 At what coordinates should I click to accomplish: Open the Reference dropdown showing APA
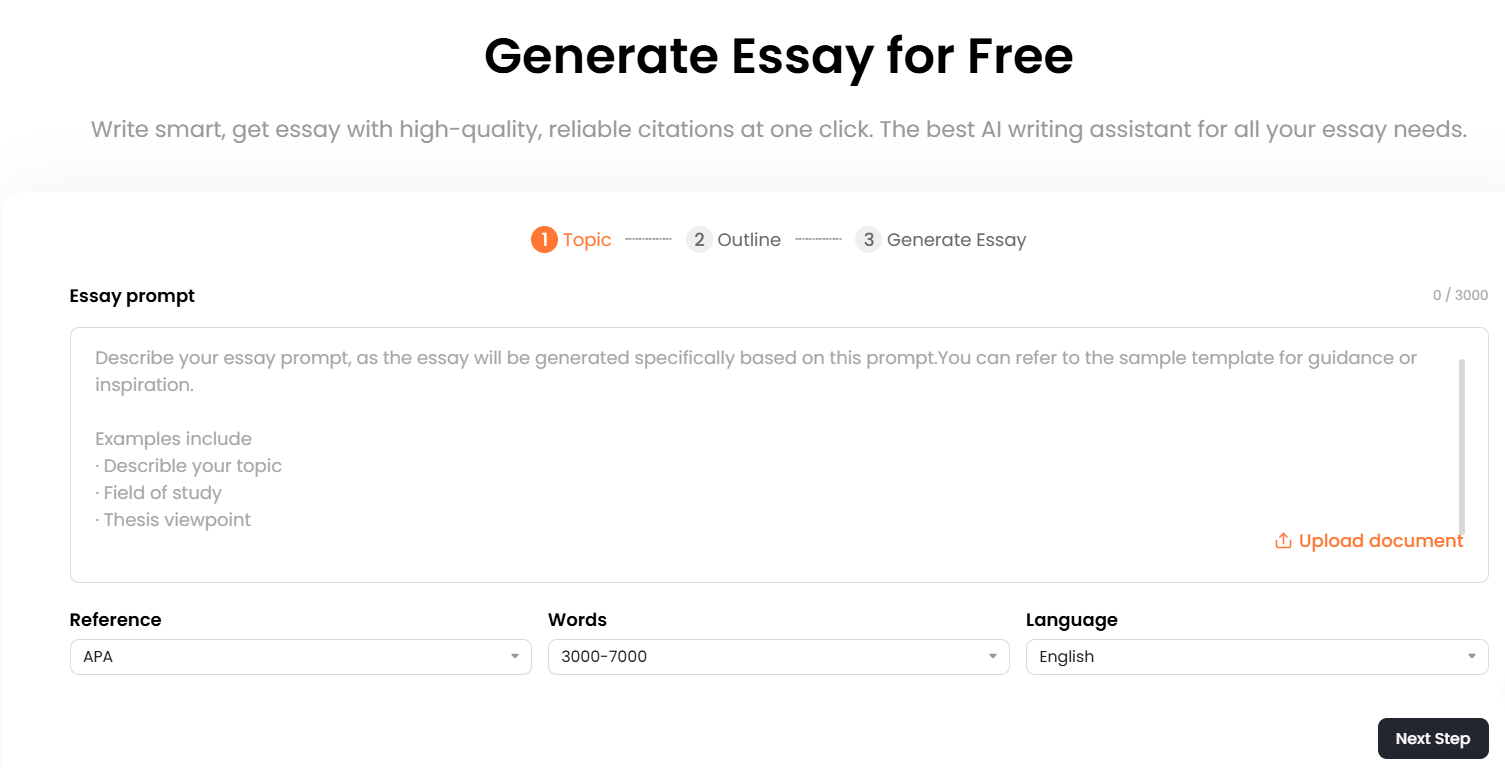tap(300, 657)
